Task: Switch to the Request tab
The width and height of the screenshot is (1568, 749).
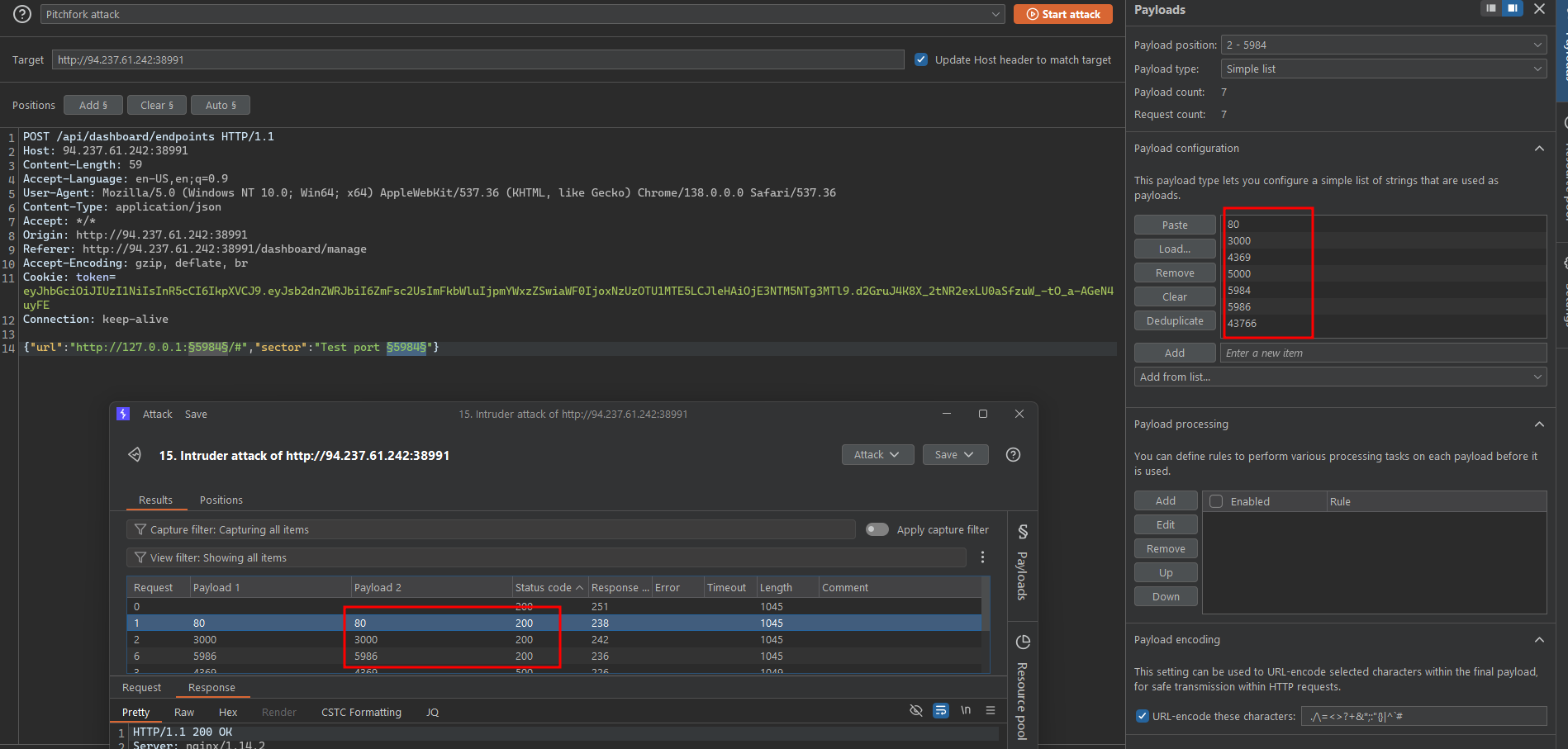Action: (141, 687)
